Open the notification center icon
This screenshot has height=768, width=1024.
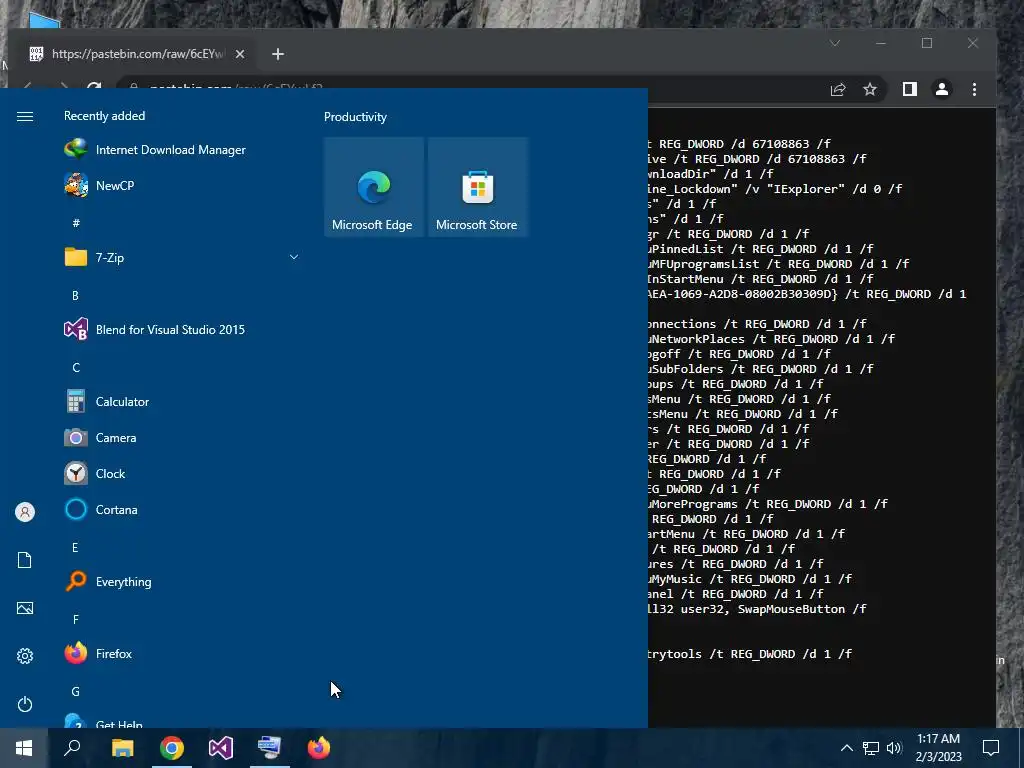(991, 748)
